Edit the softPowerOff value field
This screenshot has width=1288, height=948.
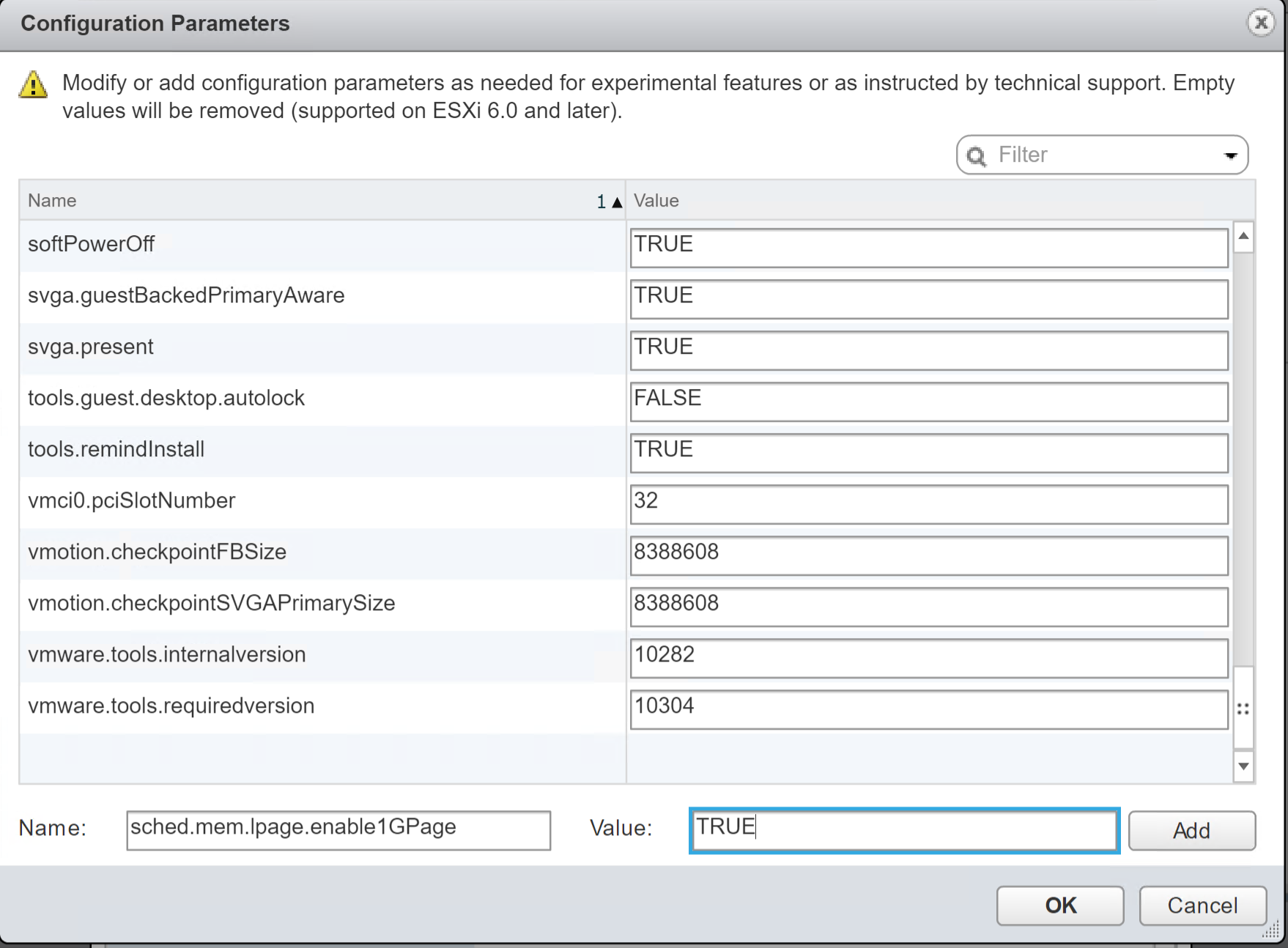coord(928,248)
